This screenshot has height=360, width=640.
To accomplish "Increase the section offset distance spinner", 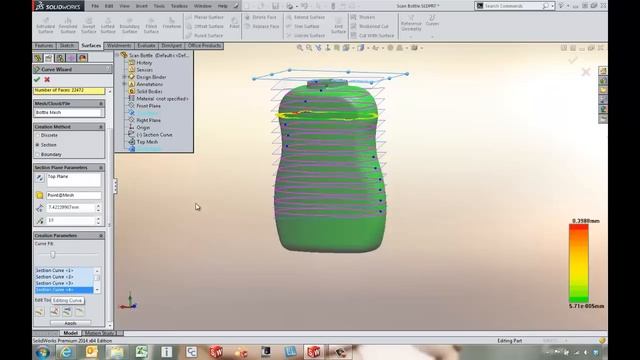I will 98,206.
